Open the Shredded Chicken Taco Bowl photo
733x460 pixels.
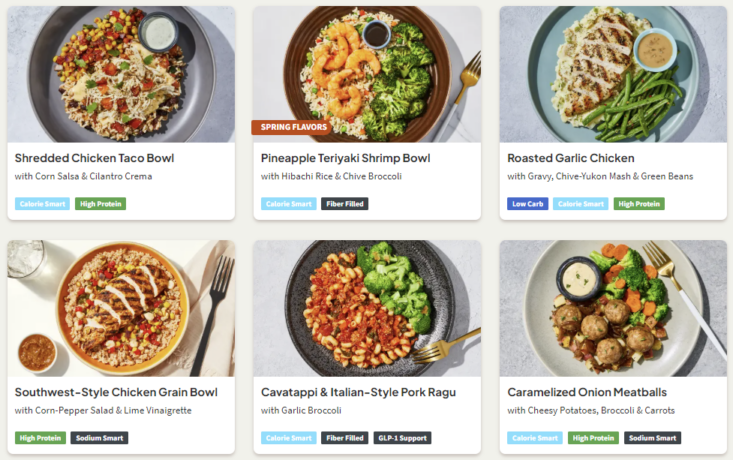point(121,74)
